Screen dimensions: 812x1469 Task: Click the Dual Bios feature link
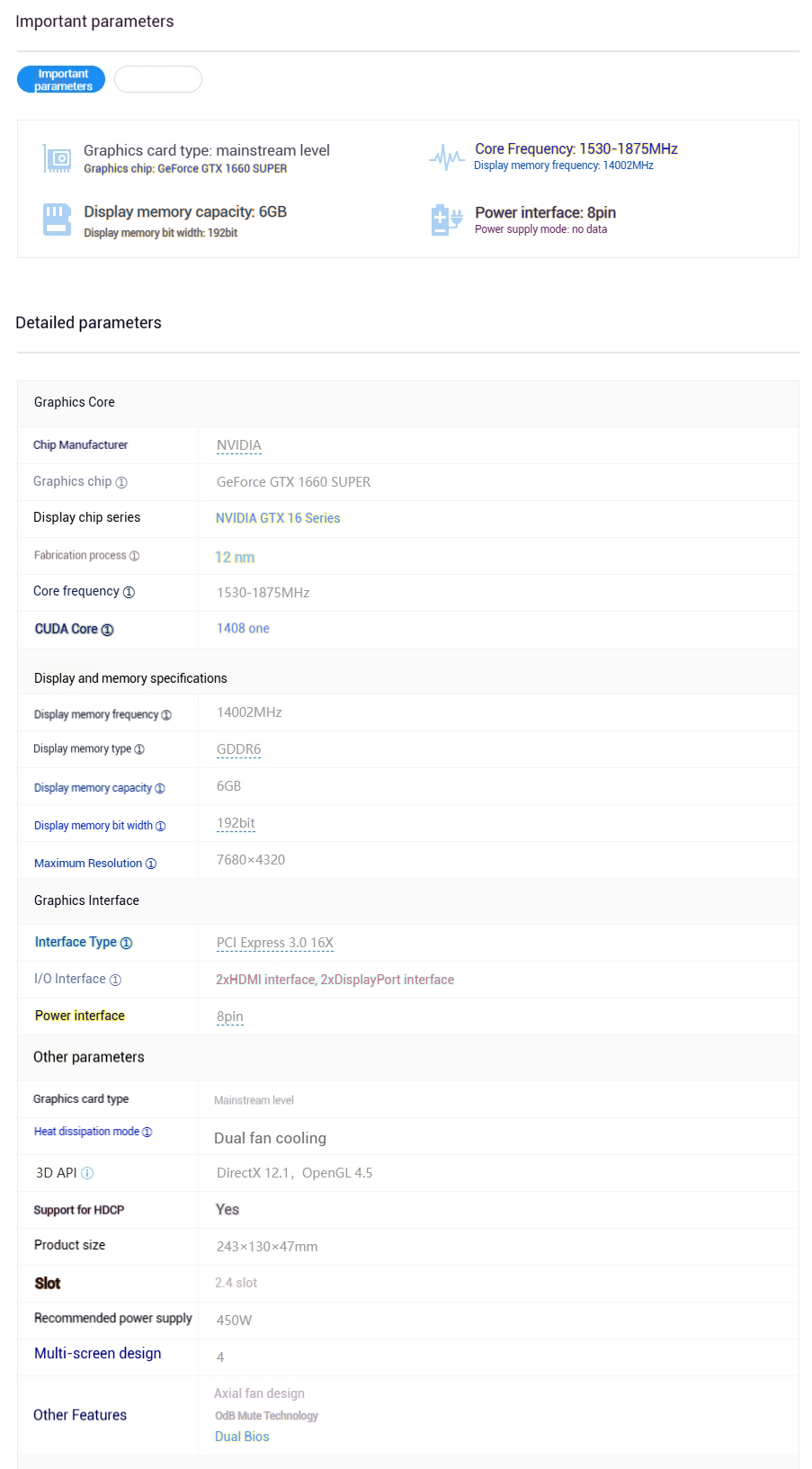242,1437
